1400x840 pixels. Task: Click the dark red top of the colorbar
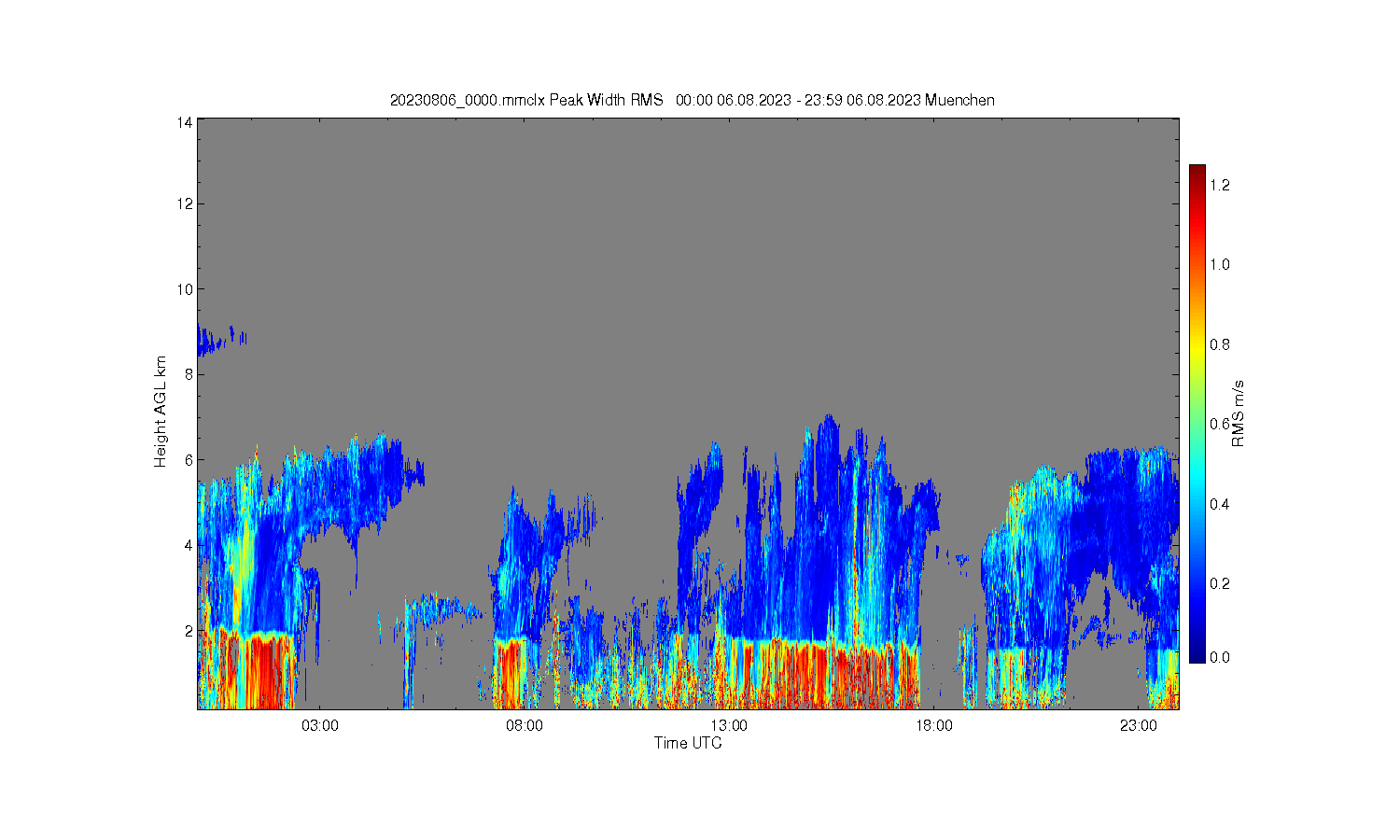coord(1197,172)
